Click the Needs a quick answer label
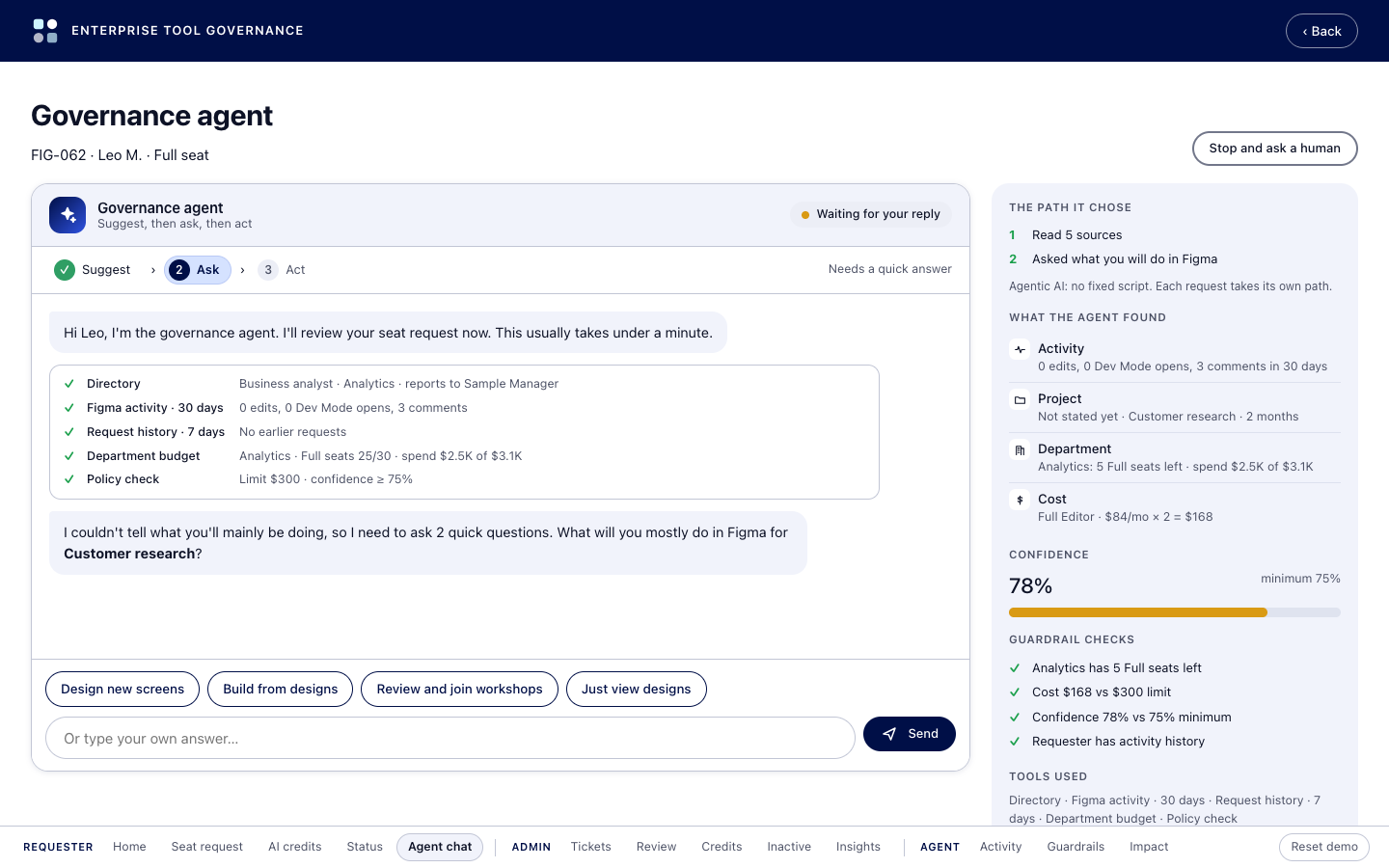Screen dimensions: 1389x868 (890, 269)
